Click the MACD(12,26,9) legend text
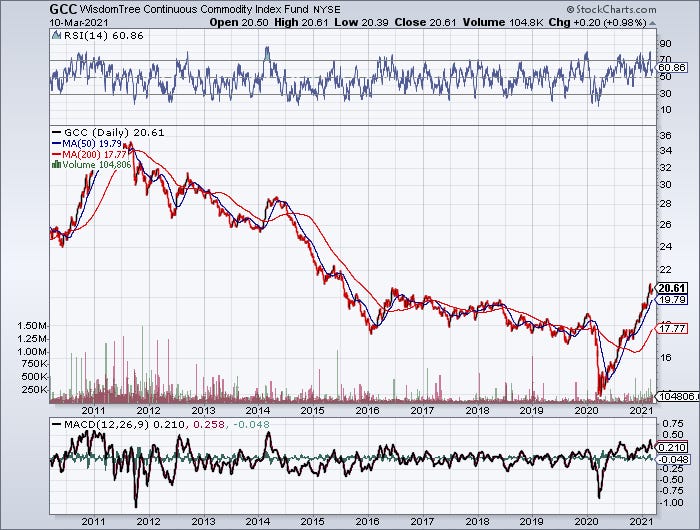The height and width of the screenshot is (530, 700). (x=106, y=425)
